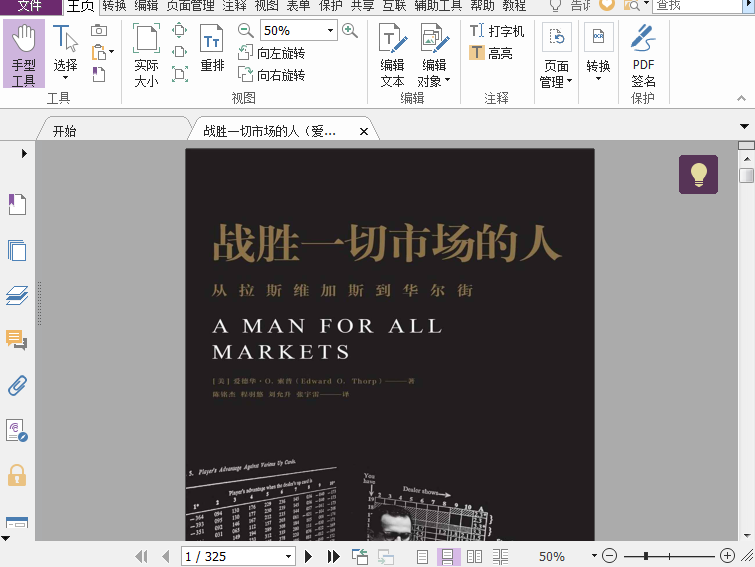Set view to Actual Size (实际大小)

pos(146,54)
